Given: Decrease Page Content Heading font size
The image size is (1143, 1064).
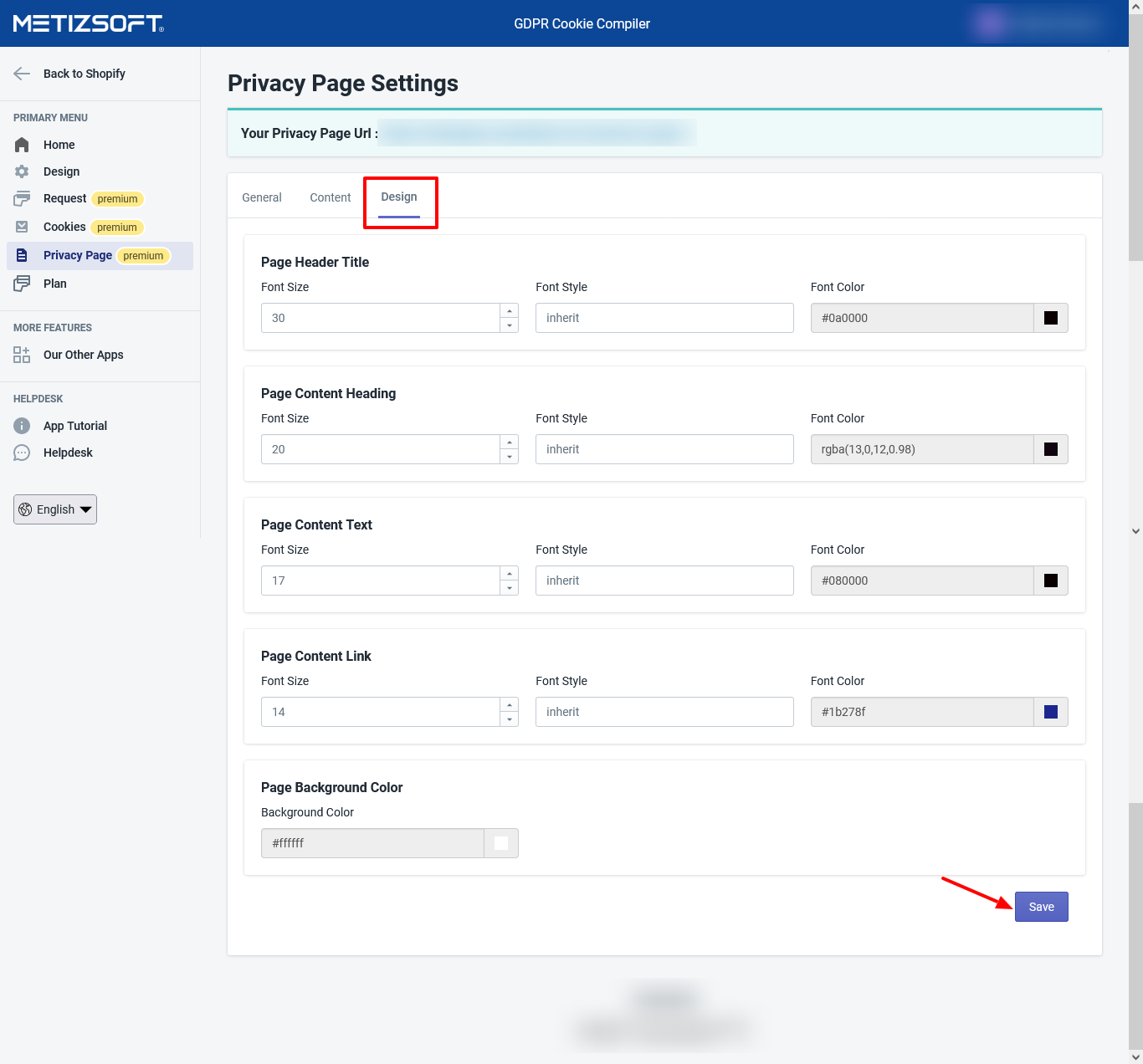Looking at the screenshot, I should tap(510, 457).
